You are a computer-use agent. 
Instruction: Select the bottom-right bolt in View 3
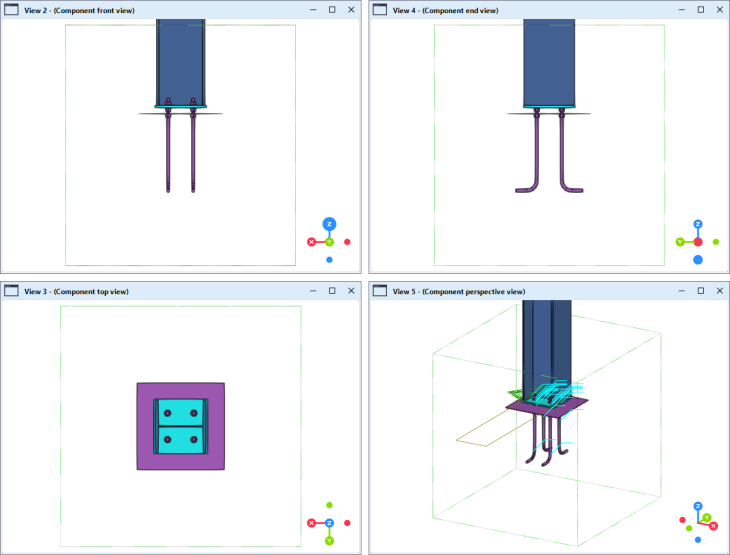tap(194, 440)
